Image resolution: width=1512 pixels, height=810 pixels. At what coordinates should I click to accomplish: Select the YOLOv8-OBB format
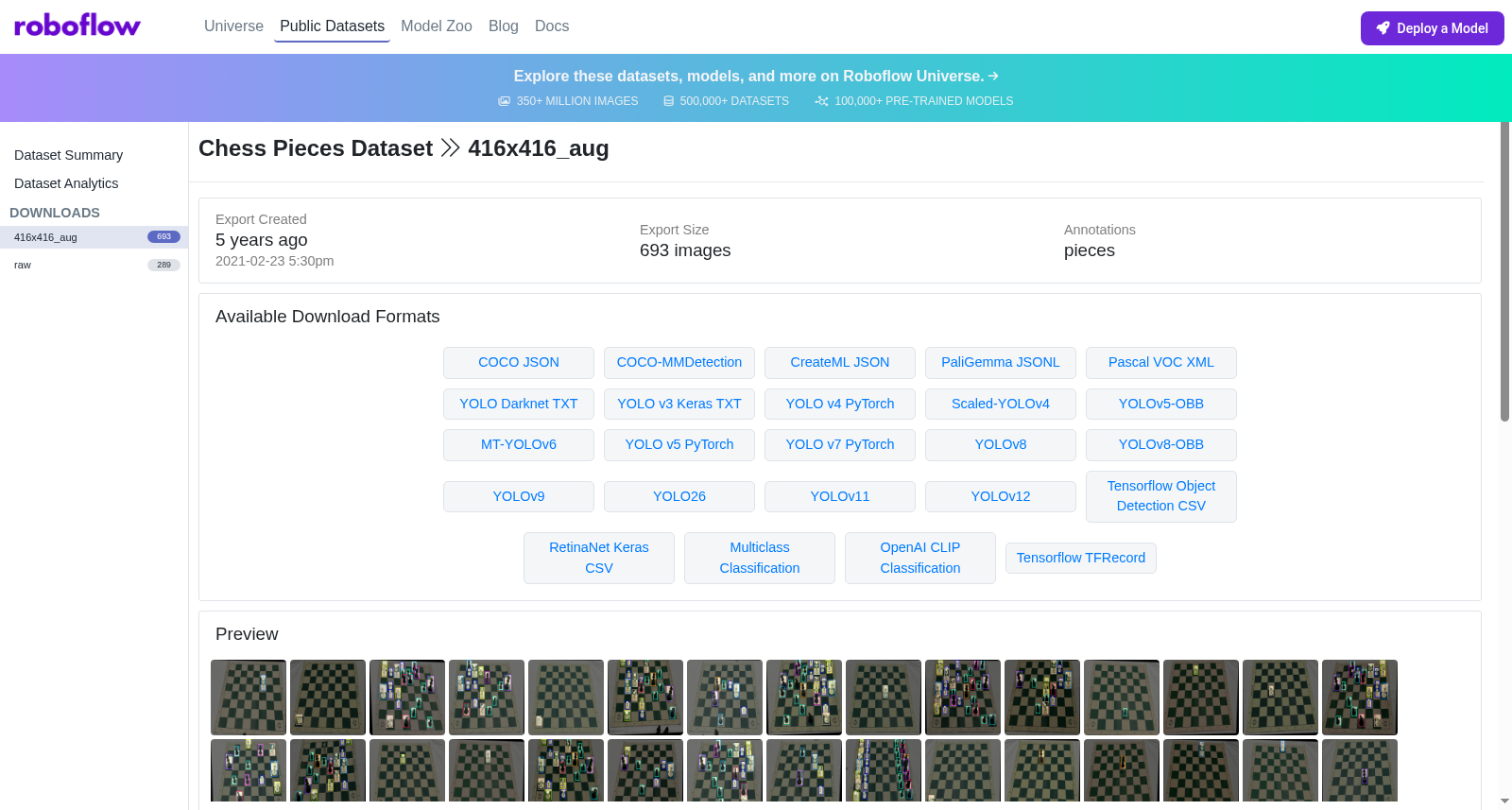1161,445
